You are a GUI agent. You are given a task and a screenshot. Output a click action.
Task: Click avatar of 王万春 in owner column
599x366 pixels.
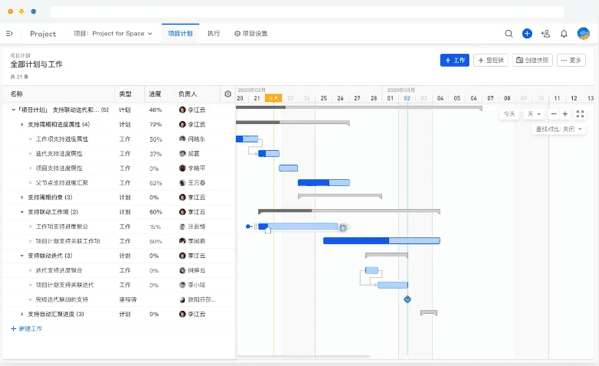click(182, 183)
